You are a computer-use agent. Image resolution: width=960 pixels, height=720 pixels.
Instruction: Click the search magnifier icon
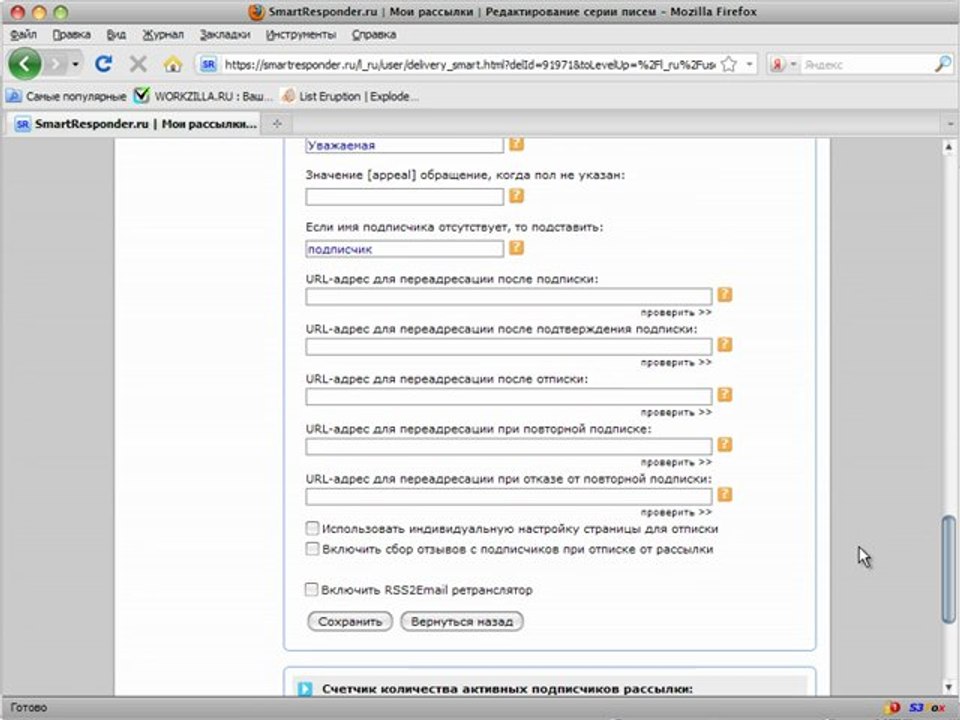(x=943, y=64)
